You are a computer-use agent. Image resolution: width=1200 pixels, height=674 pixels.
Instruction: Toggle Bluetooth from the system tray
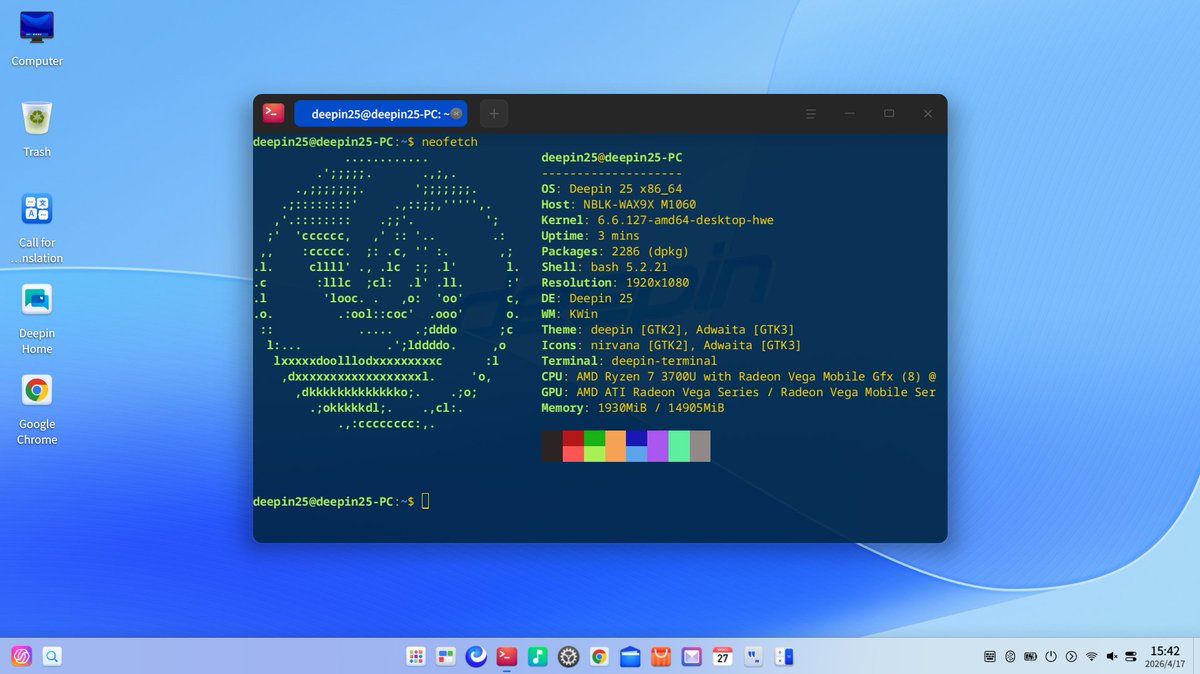pos(1012,657)
